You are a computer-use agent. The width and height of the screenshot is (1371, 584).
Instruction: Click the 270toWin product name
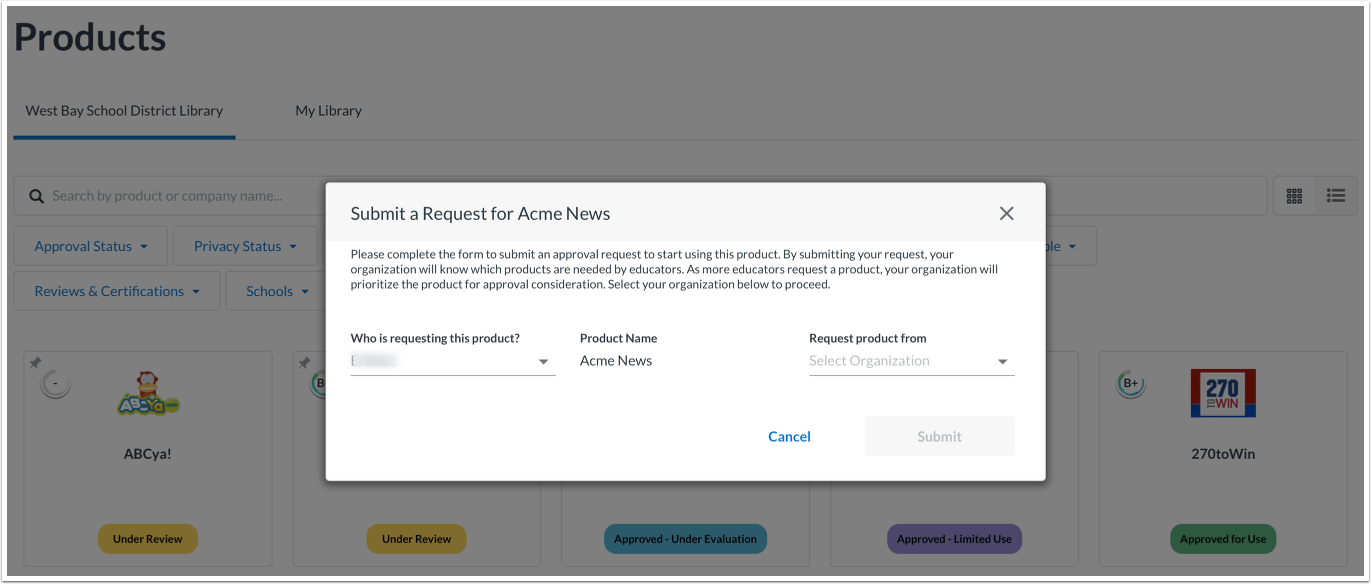1223,453
